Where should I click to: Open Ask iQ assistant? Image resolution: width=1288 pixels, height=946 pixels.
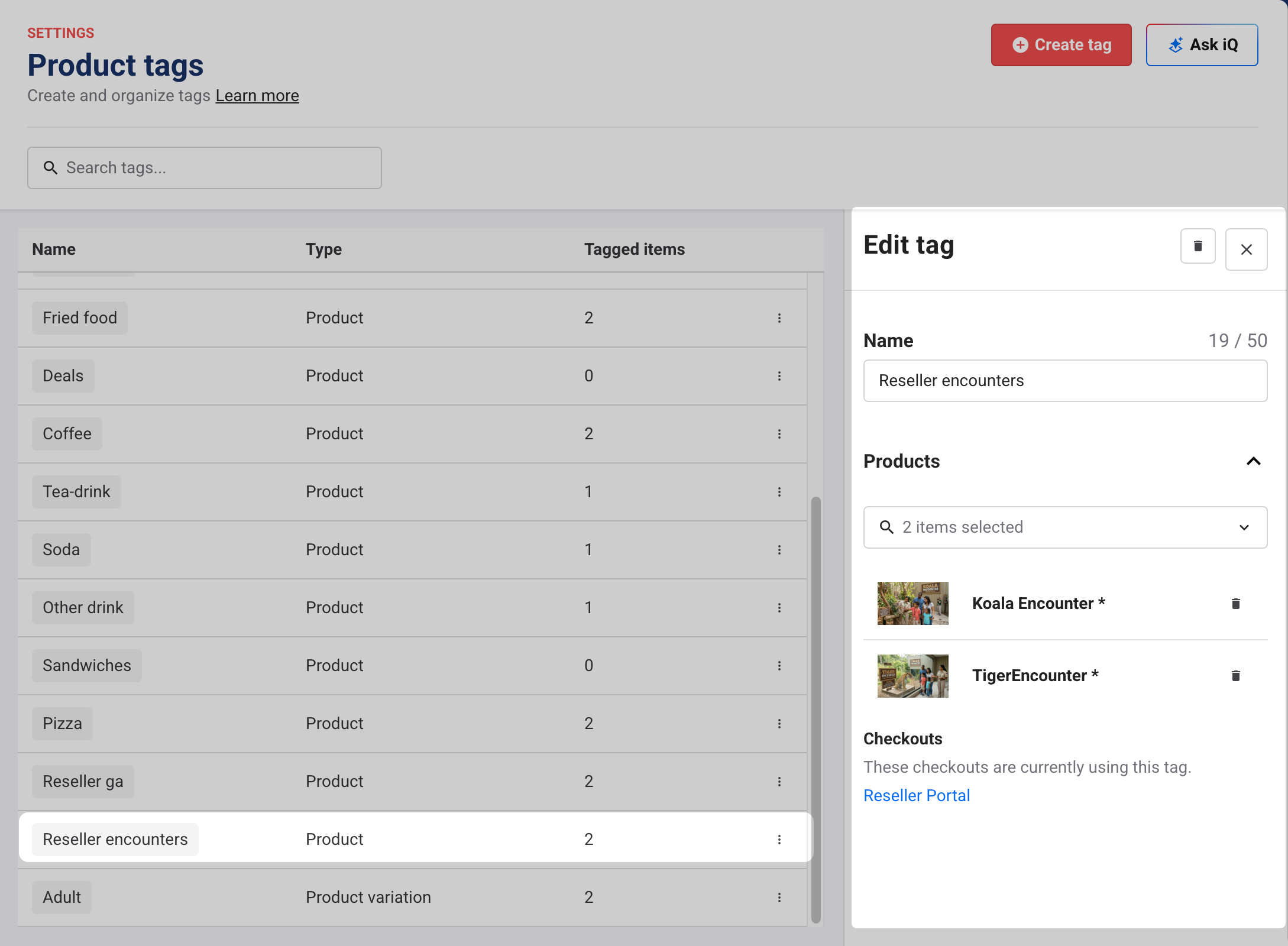pyautogui.click(x=1202, y=45)
